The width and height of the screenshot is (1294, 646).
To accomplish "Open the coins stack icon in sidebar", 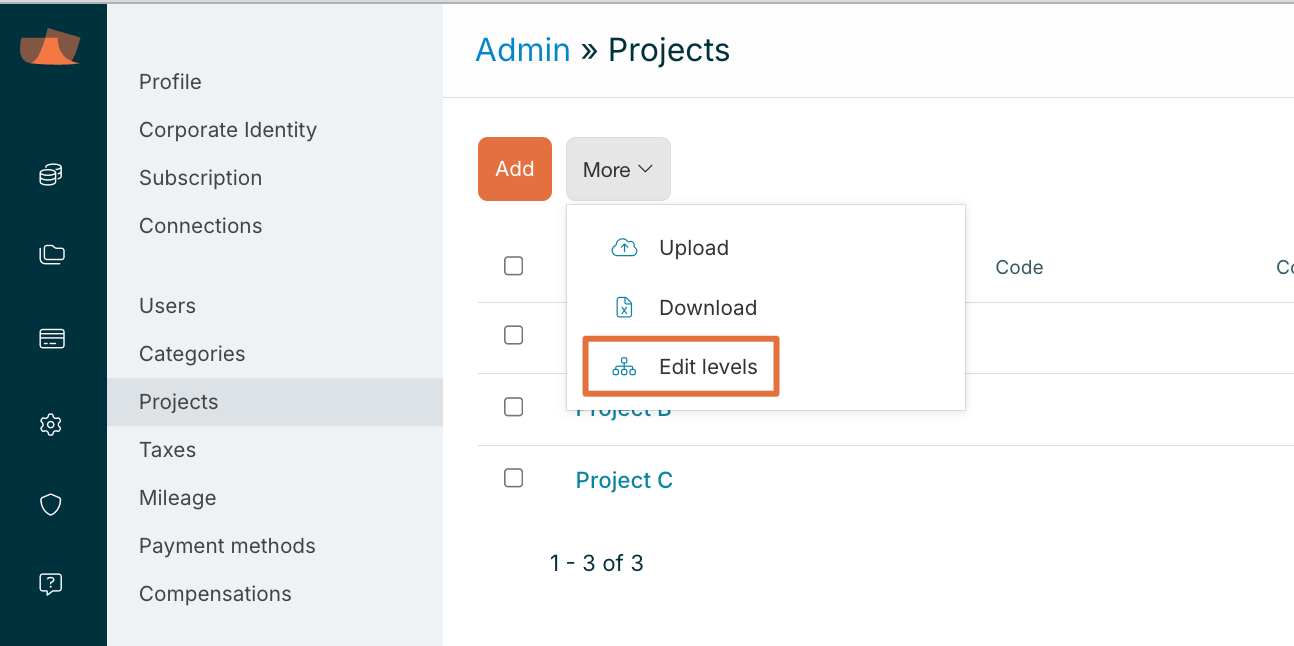I will tap(51, 176).
